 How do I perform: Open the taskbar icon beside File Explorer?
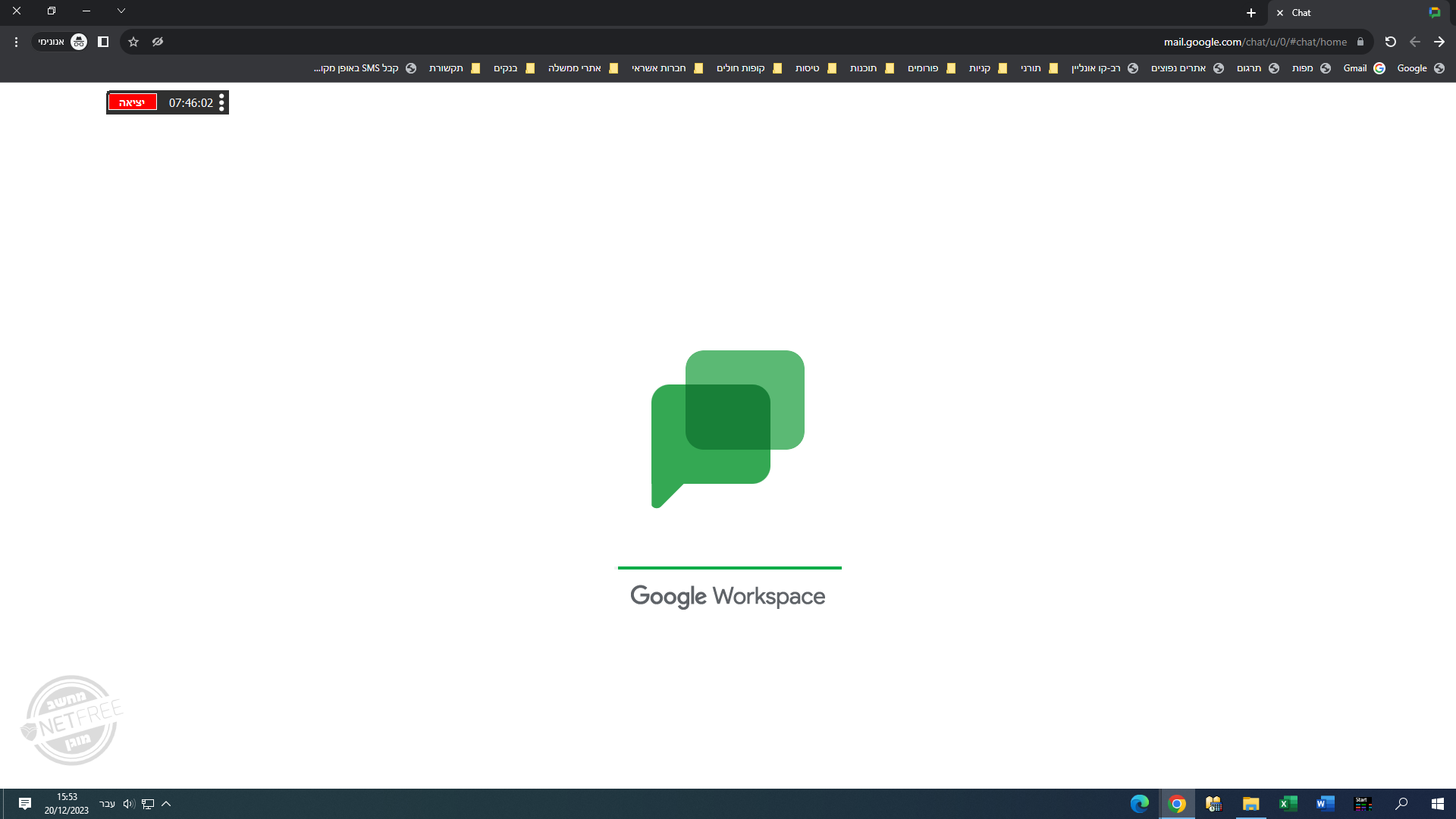(x=1214, y=804)
